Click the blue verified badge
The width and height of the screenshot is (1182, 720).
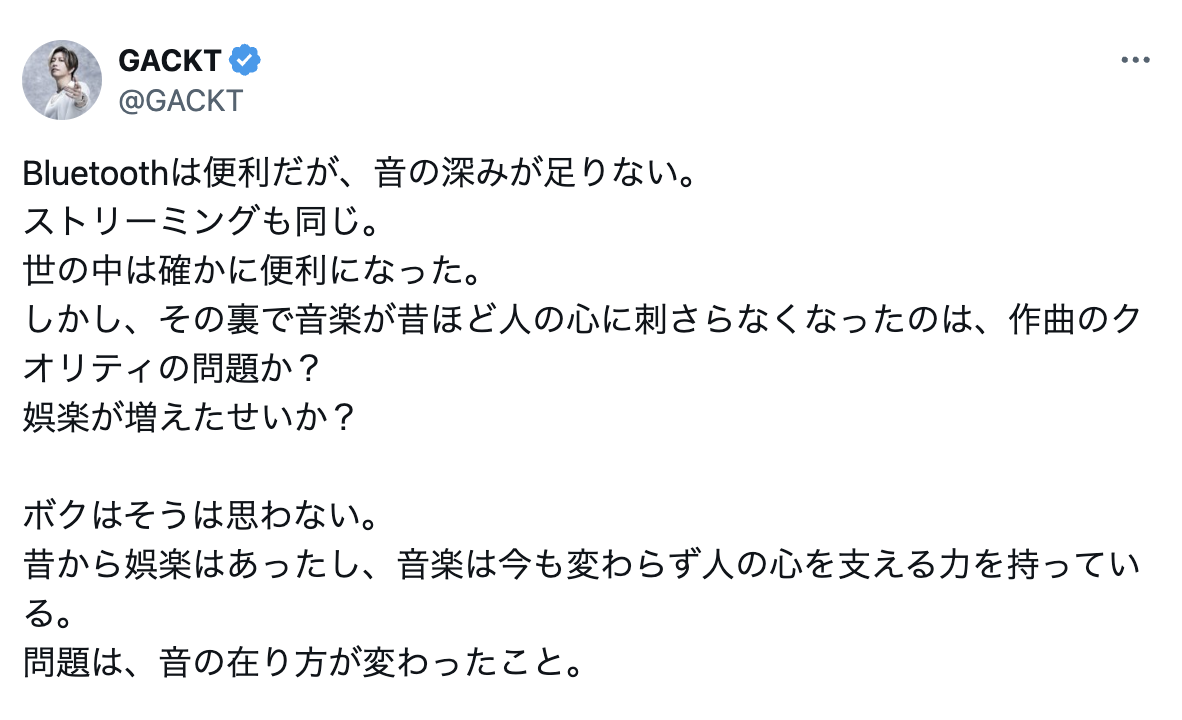point(245,60)
